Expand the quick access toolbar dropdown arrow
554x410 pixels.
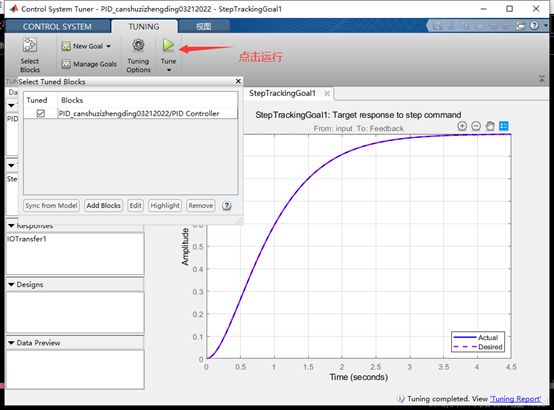pyautogui.click(x=546, y=25)
